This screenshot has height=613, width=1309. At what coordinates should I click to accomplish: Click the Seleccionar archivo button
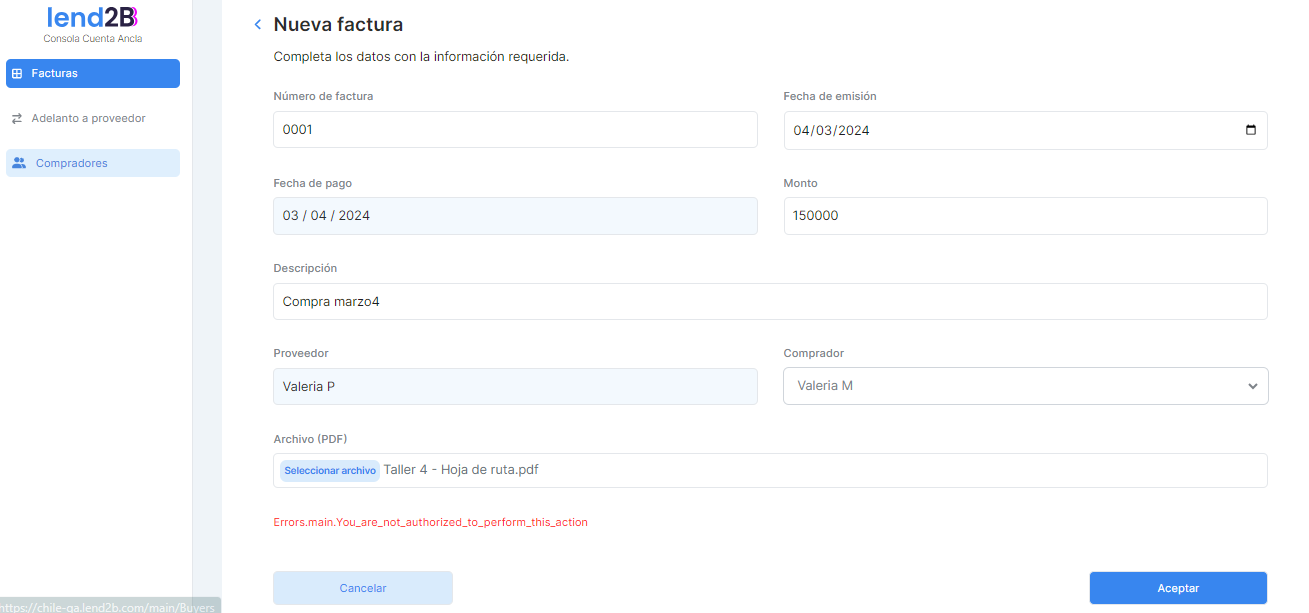click(329, 471)
